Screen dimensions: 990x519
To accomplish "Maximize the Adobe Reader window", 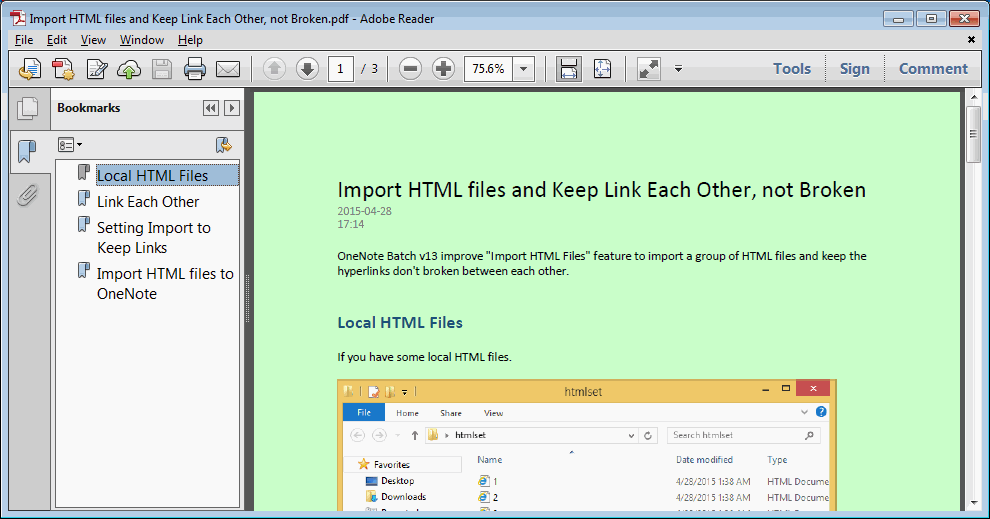I will 931,19.
